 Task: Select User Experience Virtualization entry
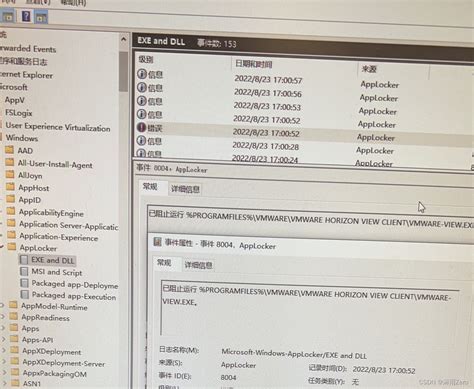(58, 127)
